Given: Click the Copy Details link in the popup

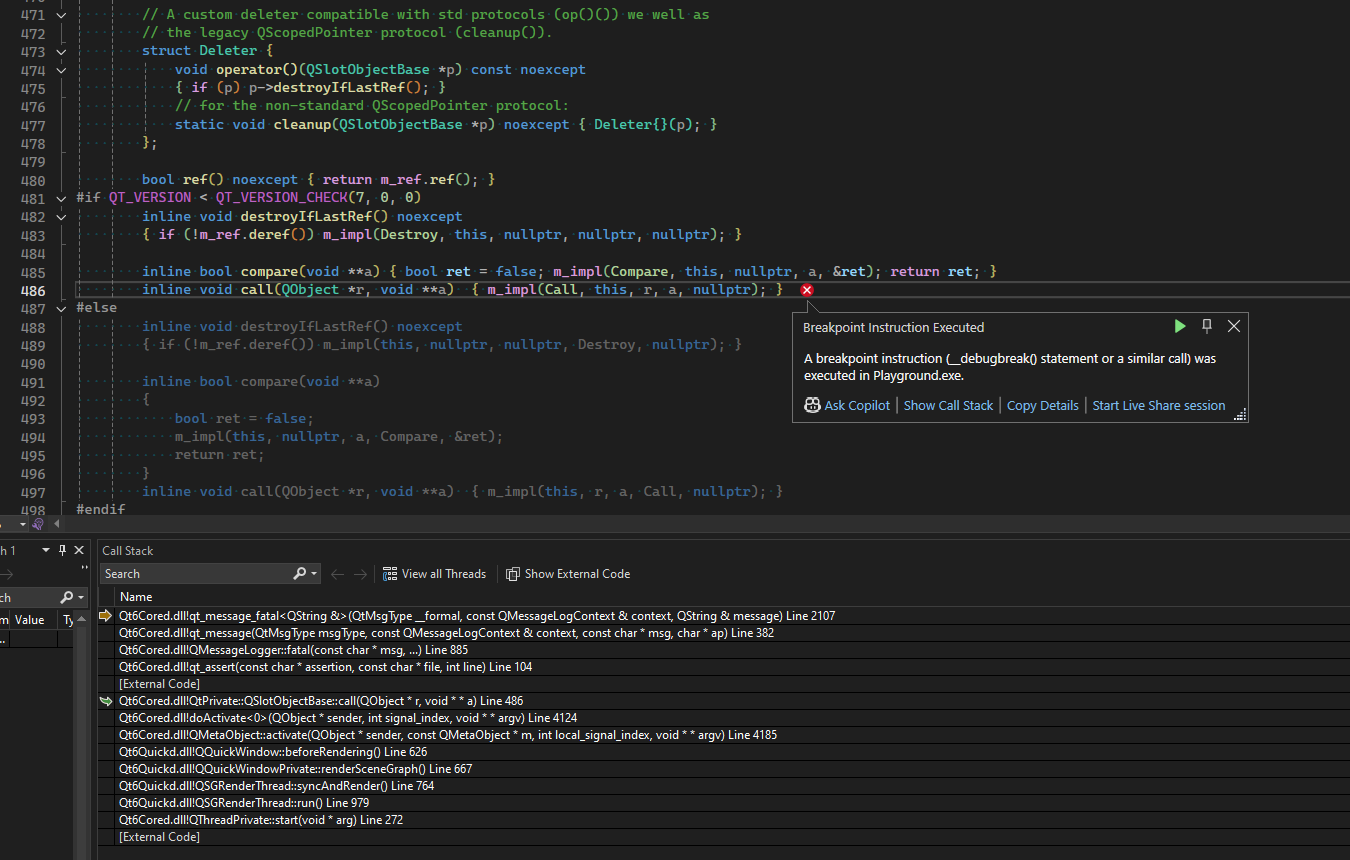Looking at the screenshot, I should click(1043, 405).
